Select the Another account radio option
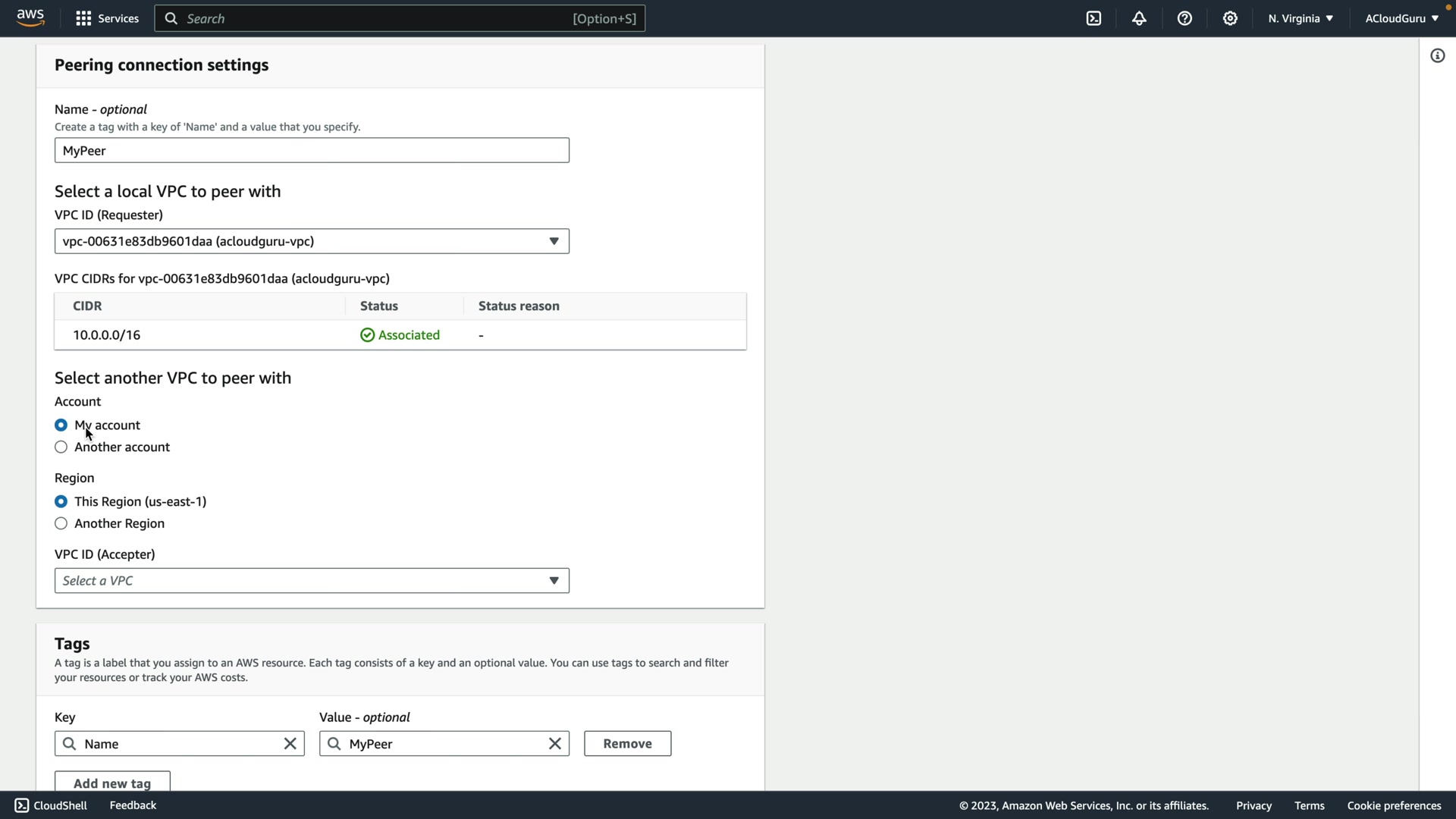The image size is (1456, 819). point(61,447)
